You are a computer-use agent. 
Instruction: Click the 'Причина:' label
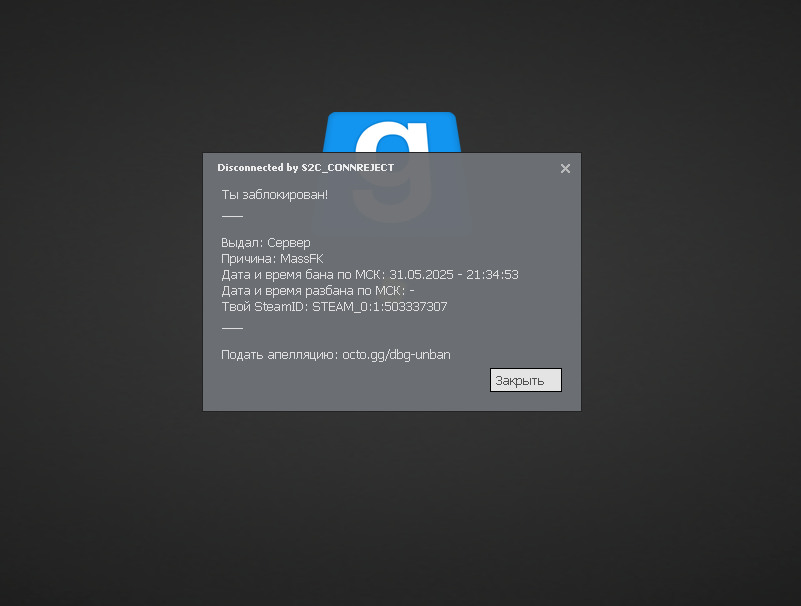(x=249, y=259)
